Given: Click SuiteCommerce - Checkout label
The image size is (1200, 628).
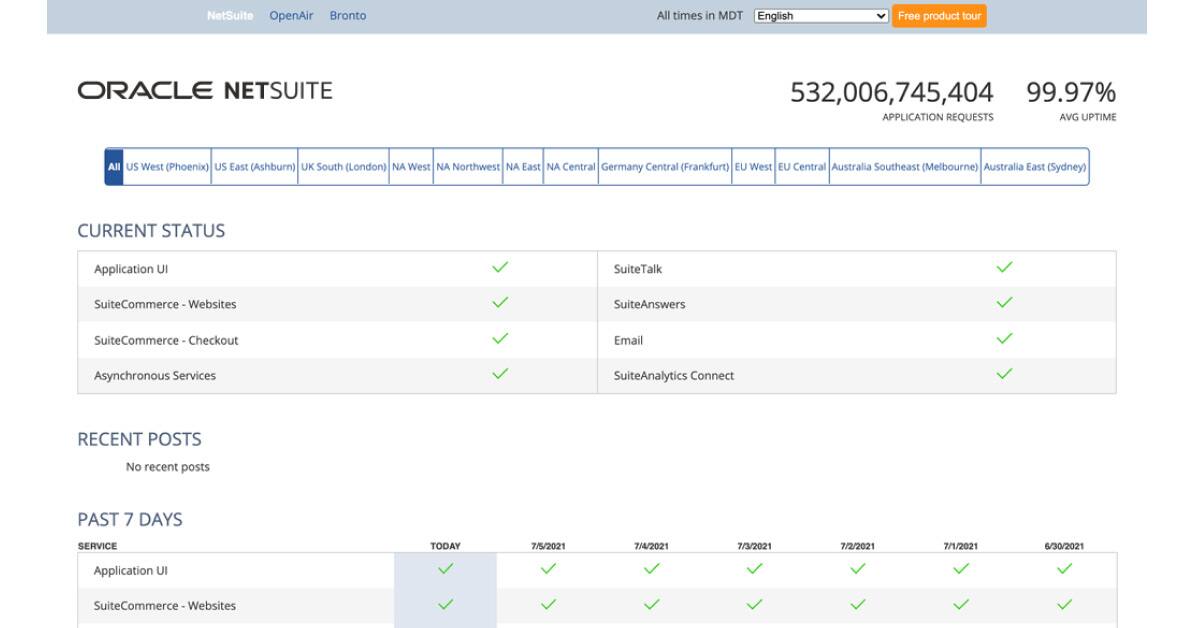Looking at the screenshot, I should (166, 341).
